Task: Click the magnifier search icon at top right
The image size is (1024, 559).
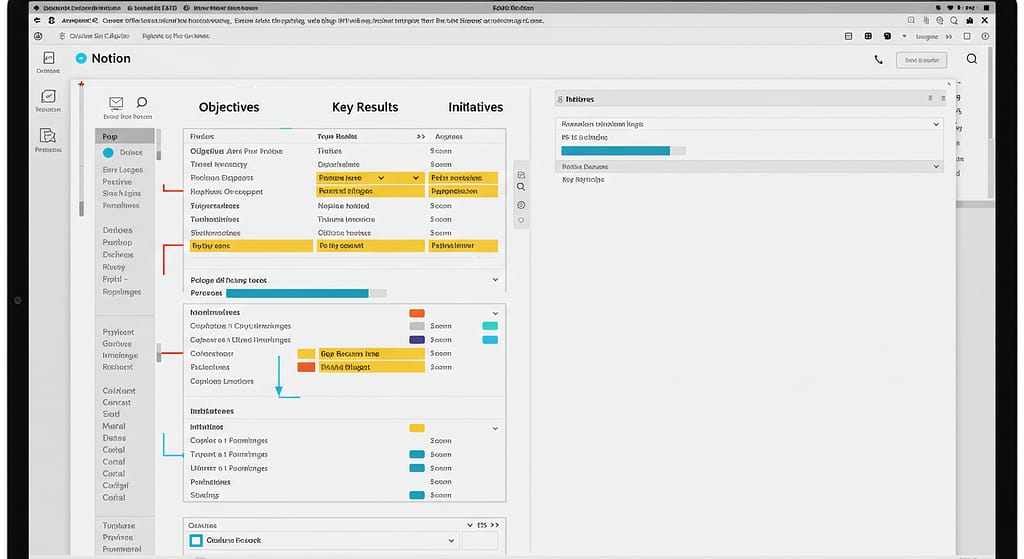Action: pos(971,59)
